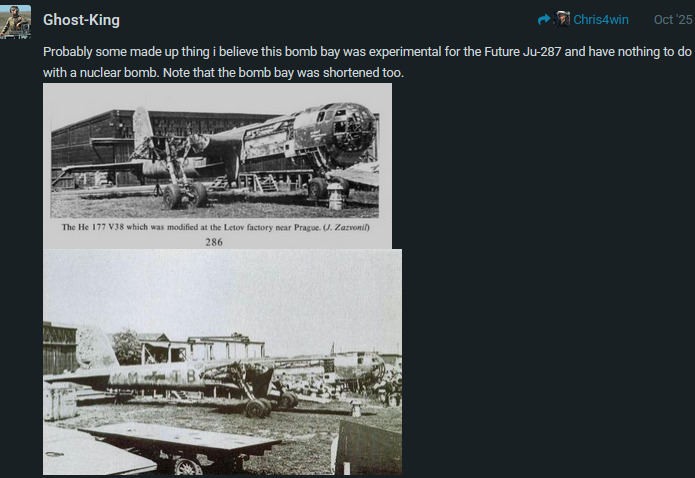
Task: Open the lower photo of the aircraft
Action: pyautogui.click(x=223, y=362)
